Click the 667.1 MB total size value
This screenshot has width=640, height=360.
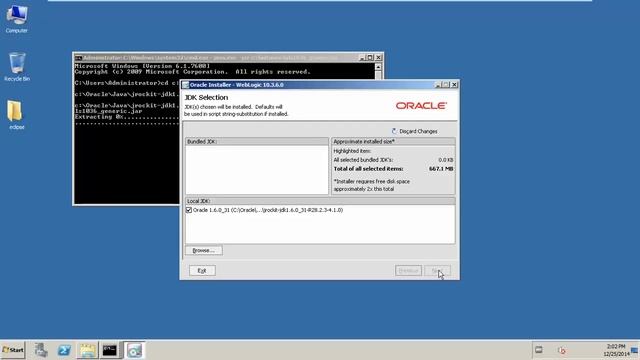pos(441,169)
